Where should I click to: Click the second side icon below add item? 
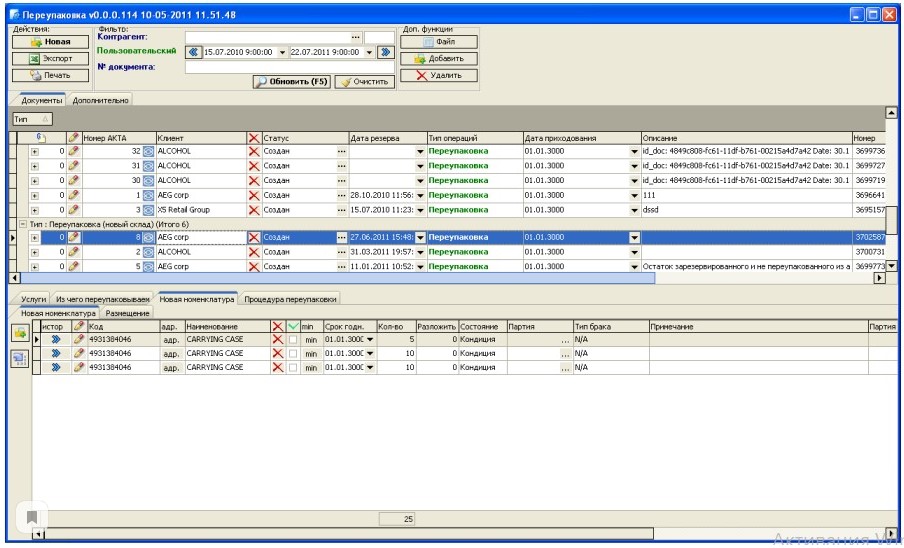click(x=19, y=360)
